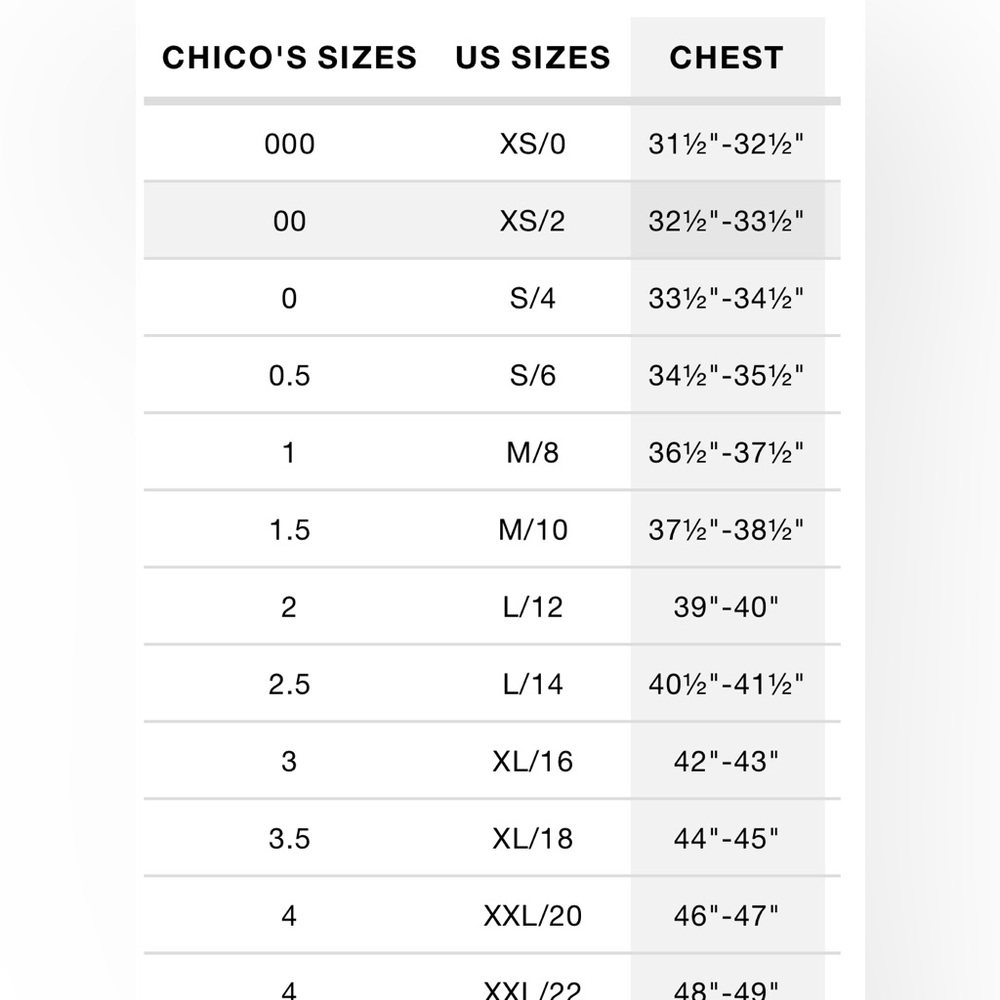Click the XL/16 US size entry
Viewport: 1000px width, 1000px height.
pos(533,761)
